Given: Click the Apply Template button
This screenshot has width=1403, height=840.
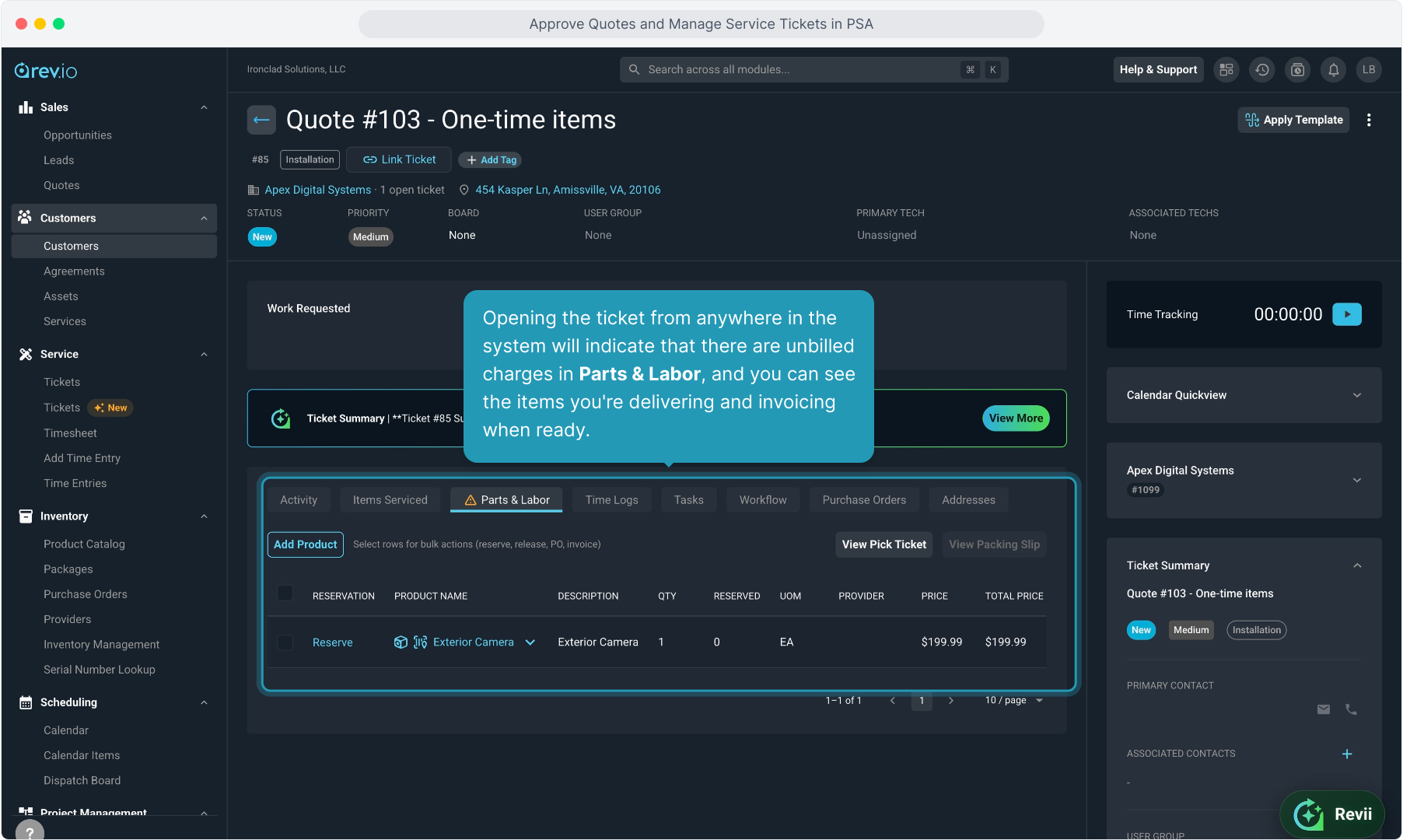Looking at the screenshot, I should point(1294,120).
